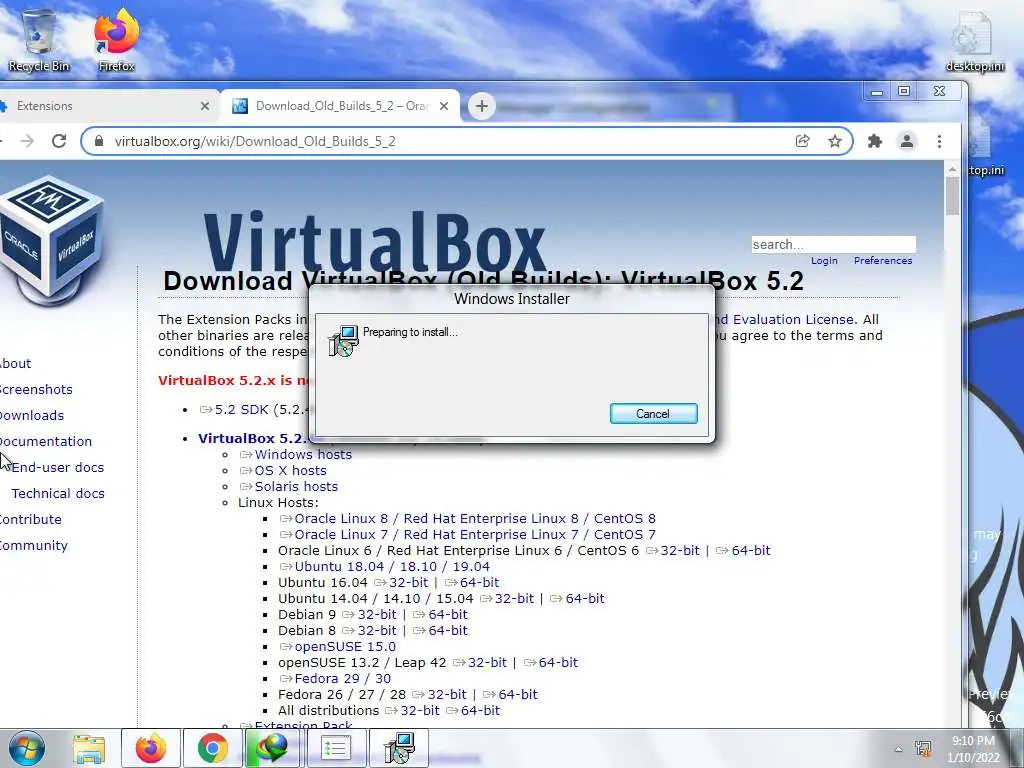Open the globe application in taskbar
Viewport: 1024px width, 768px height.
(x=274, y=748)
